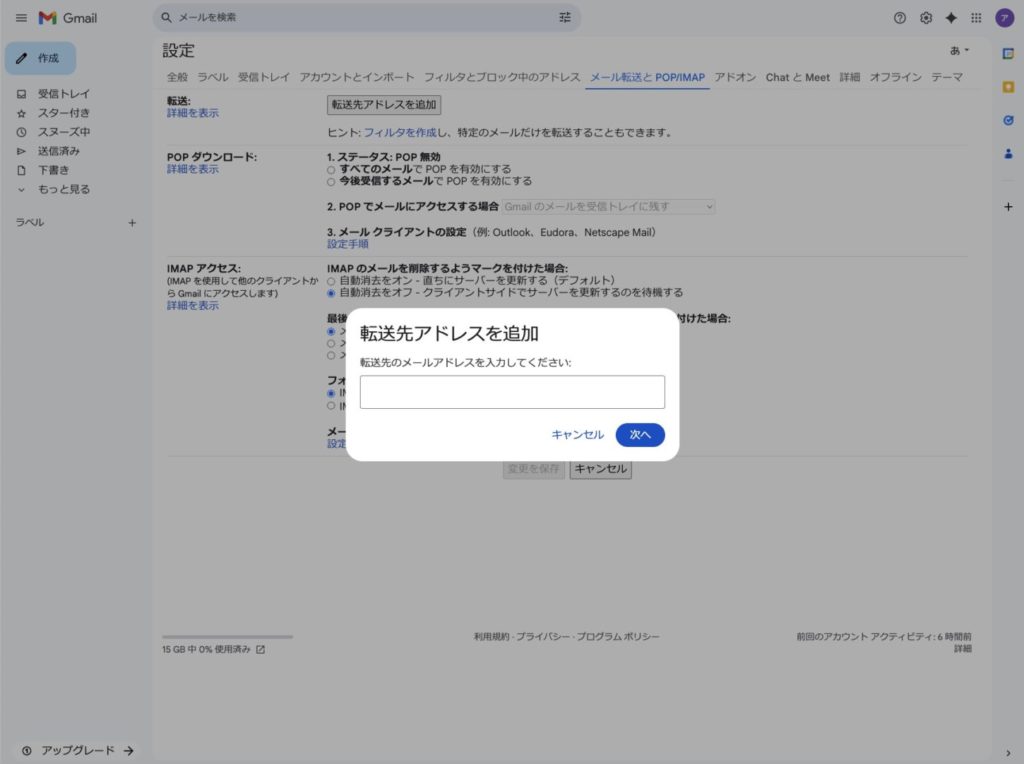Switch to the アカウントとインポート tab
Screen dimensions: 1024x764
356,77
